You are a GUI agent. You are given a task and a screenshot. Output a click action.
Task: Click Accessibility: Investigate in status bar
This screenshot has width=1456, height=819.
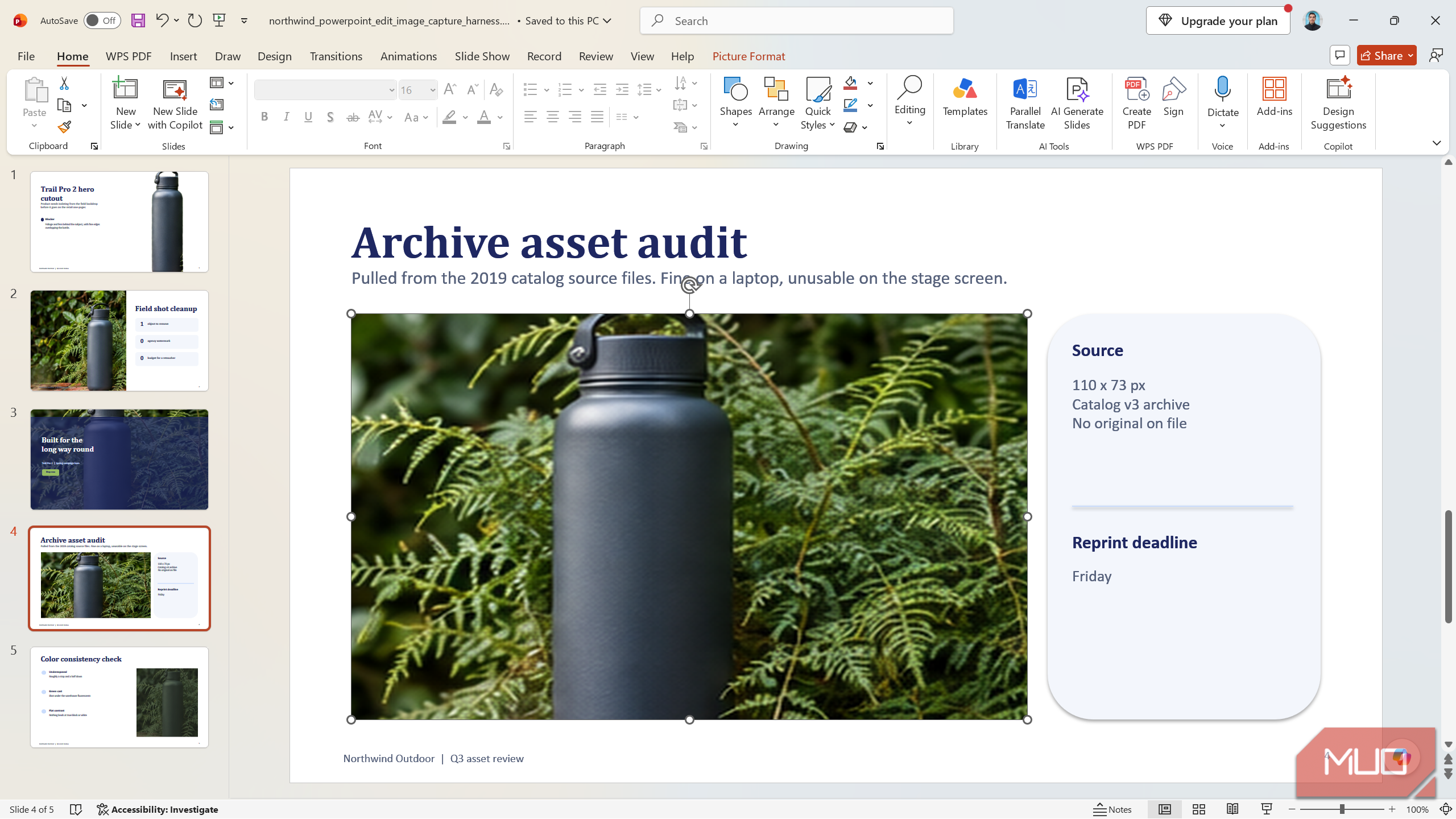coord(158,809)
